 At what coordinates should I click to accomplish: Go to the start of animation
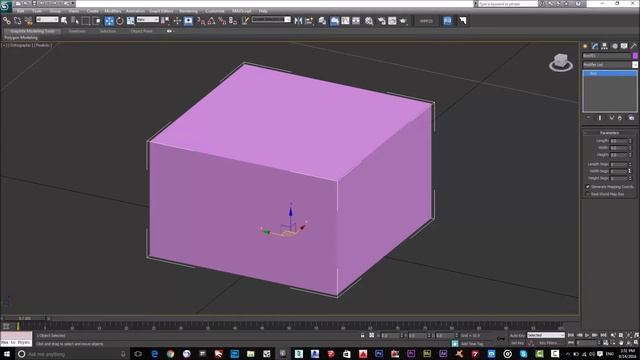(x=571, y=336)
